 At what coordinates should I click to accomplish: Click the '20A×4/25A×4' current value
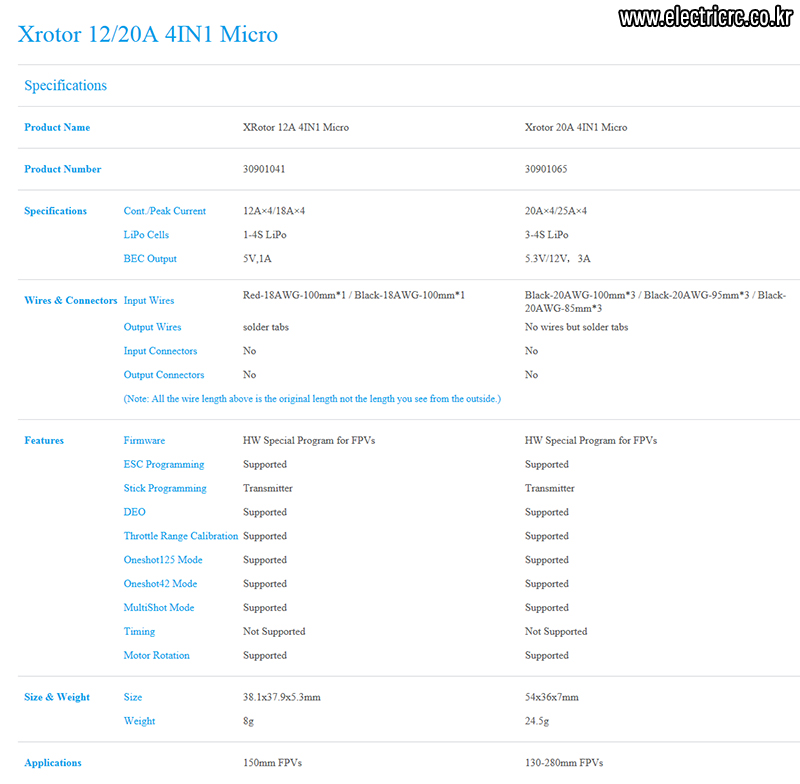556,211
